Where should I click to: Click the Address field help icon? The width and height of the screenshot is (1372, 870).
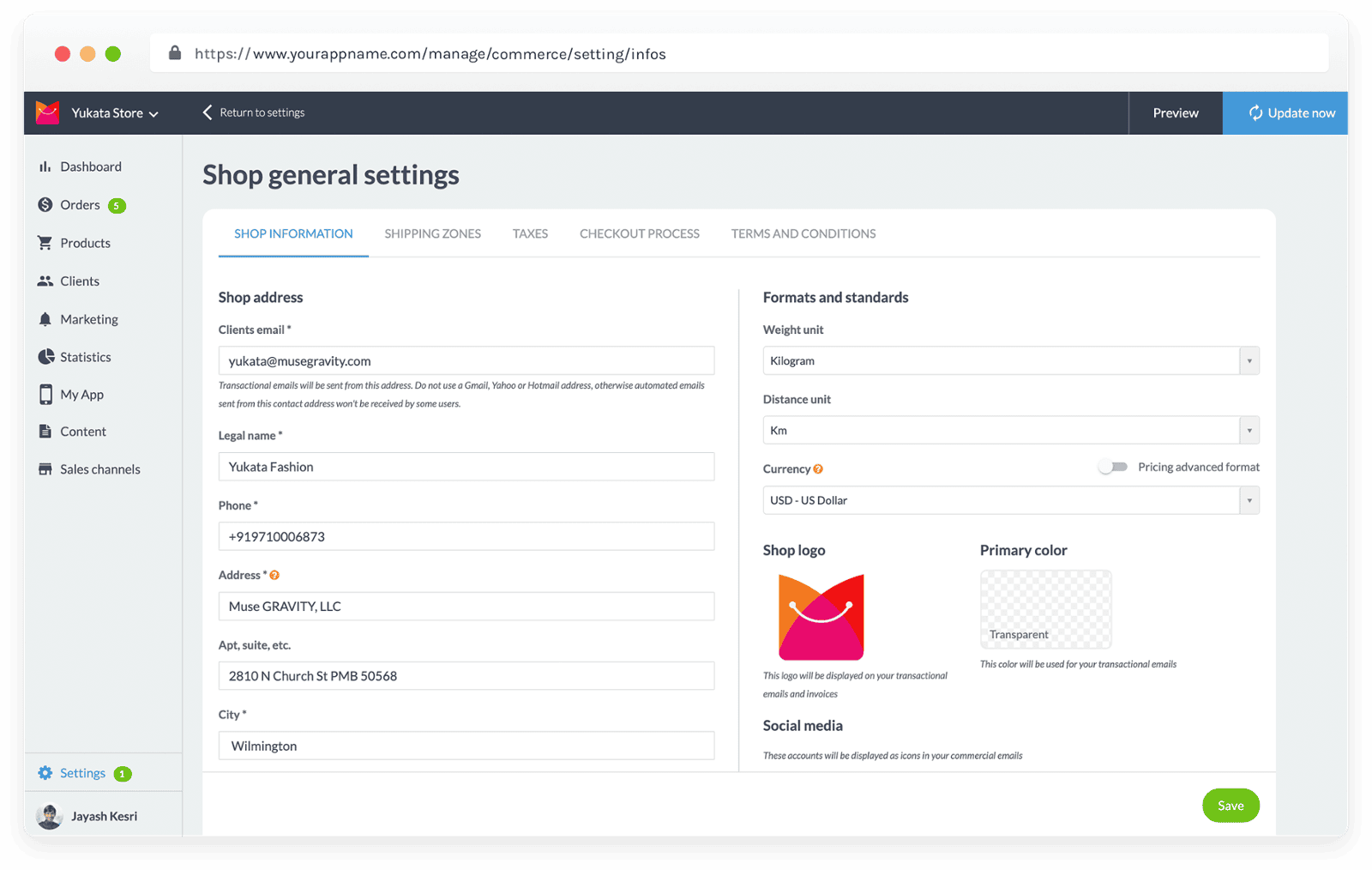tap(274, 575)
